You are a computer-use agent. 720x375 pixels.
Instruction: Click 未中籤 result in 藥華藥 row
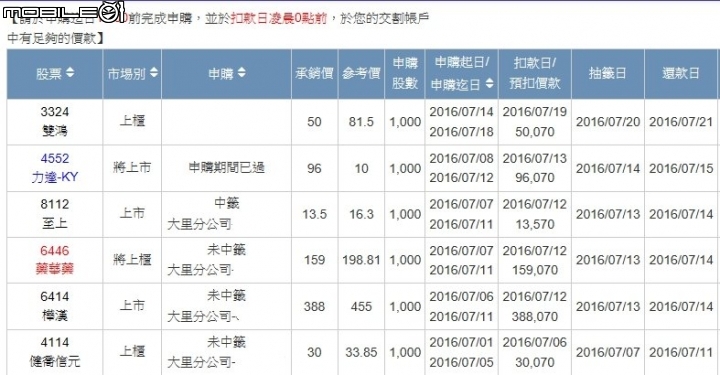click(226, 249)
